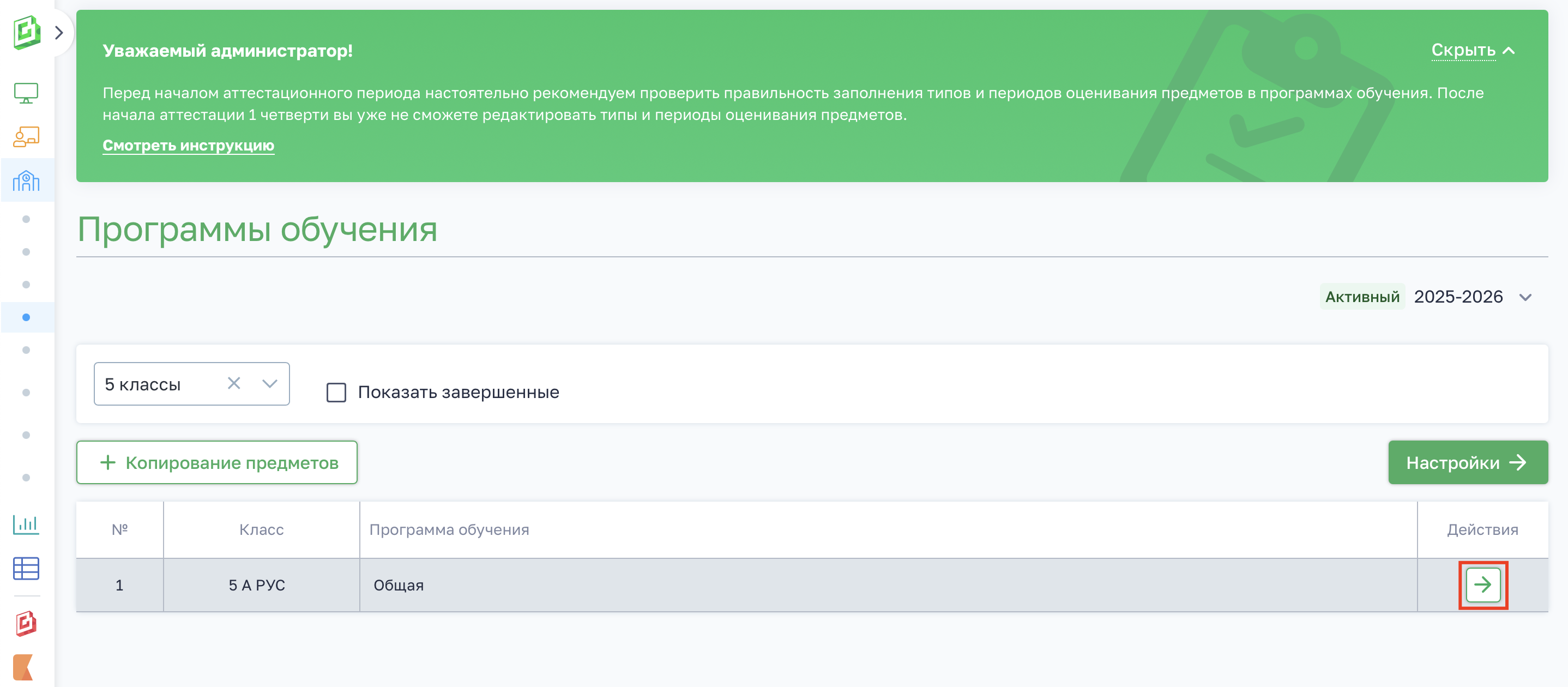Click the green logo in the sidebar
Screen dimensions: 1568x687
[26, 32]
